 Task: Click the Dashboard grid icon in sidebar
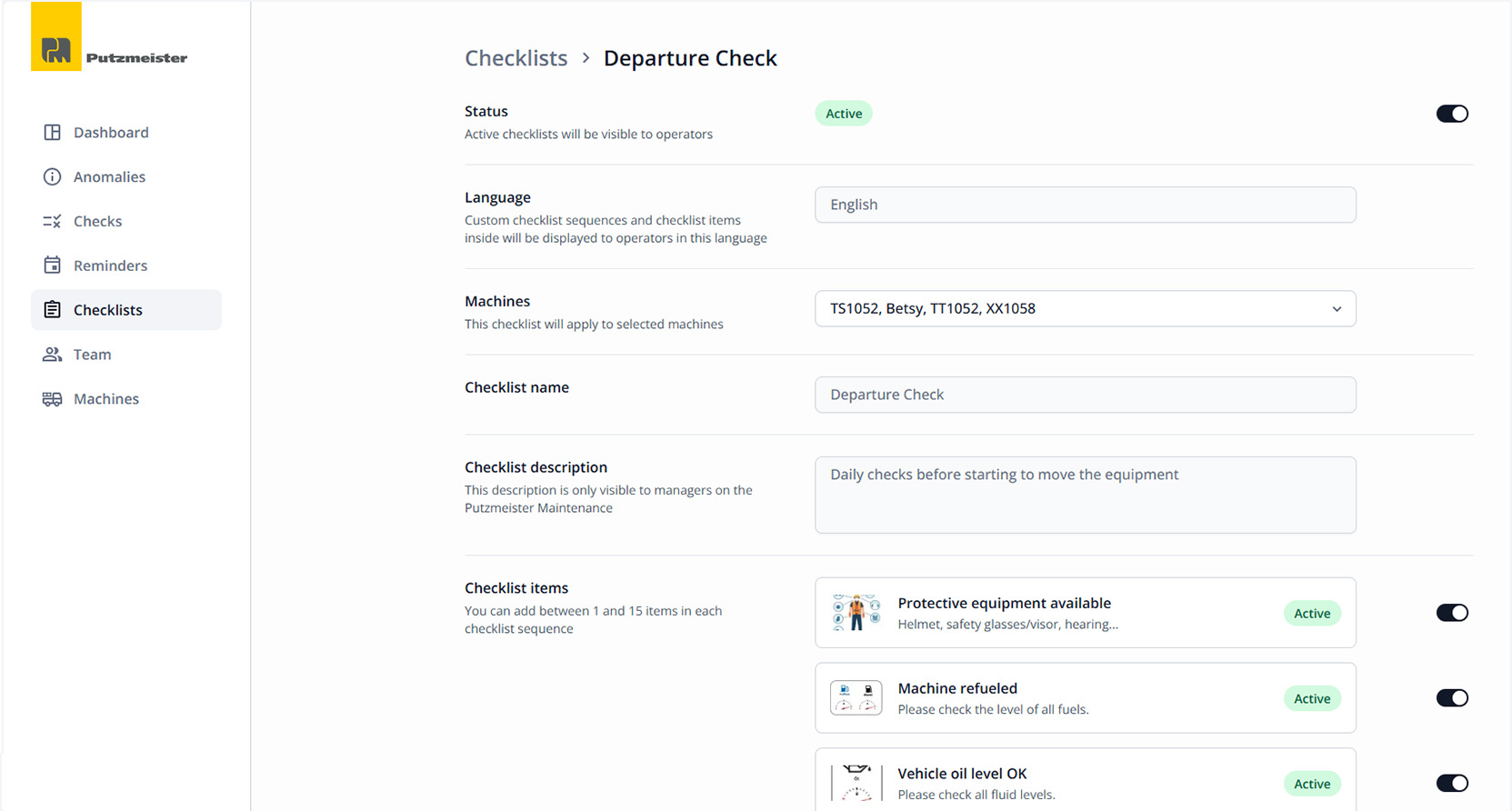[x=52, y=133]
